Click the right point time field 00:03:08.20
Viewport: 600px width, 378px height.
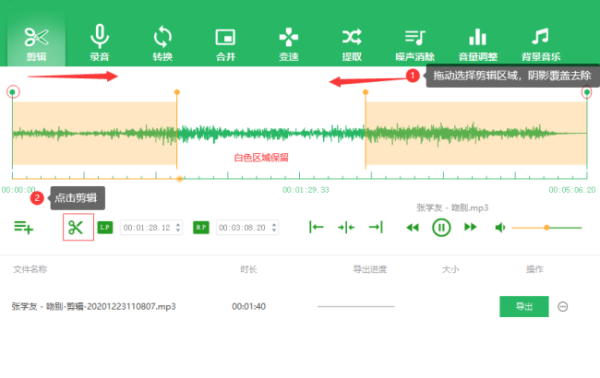(243, 228)
